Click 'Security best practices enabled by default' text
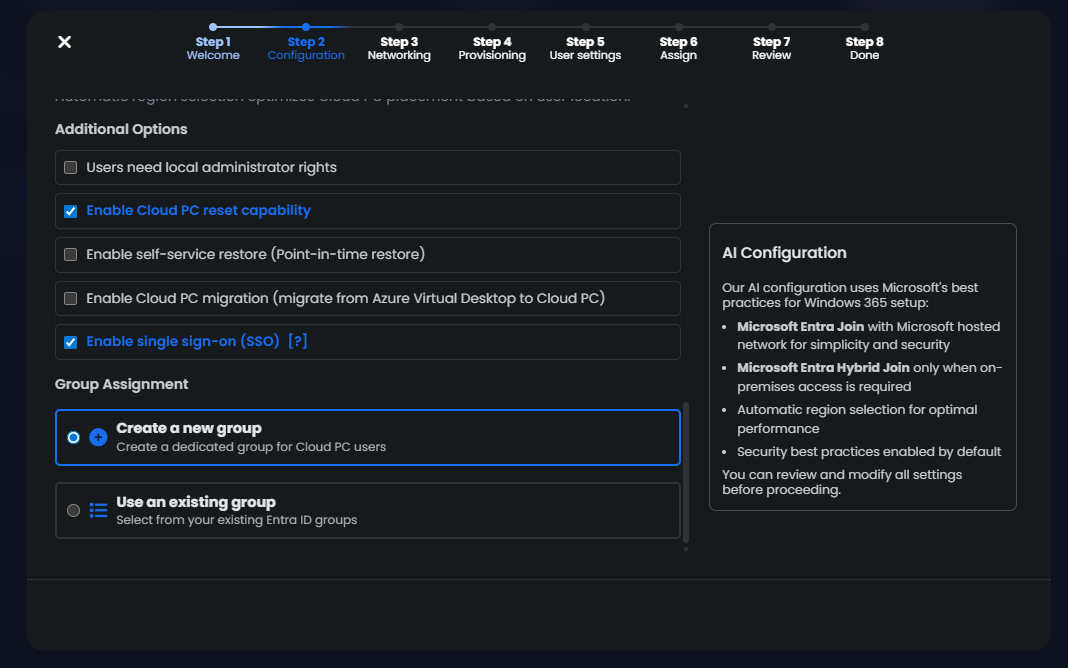 pos(869,451)
